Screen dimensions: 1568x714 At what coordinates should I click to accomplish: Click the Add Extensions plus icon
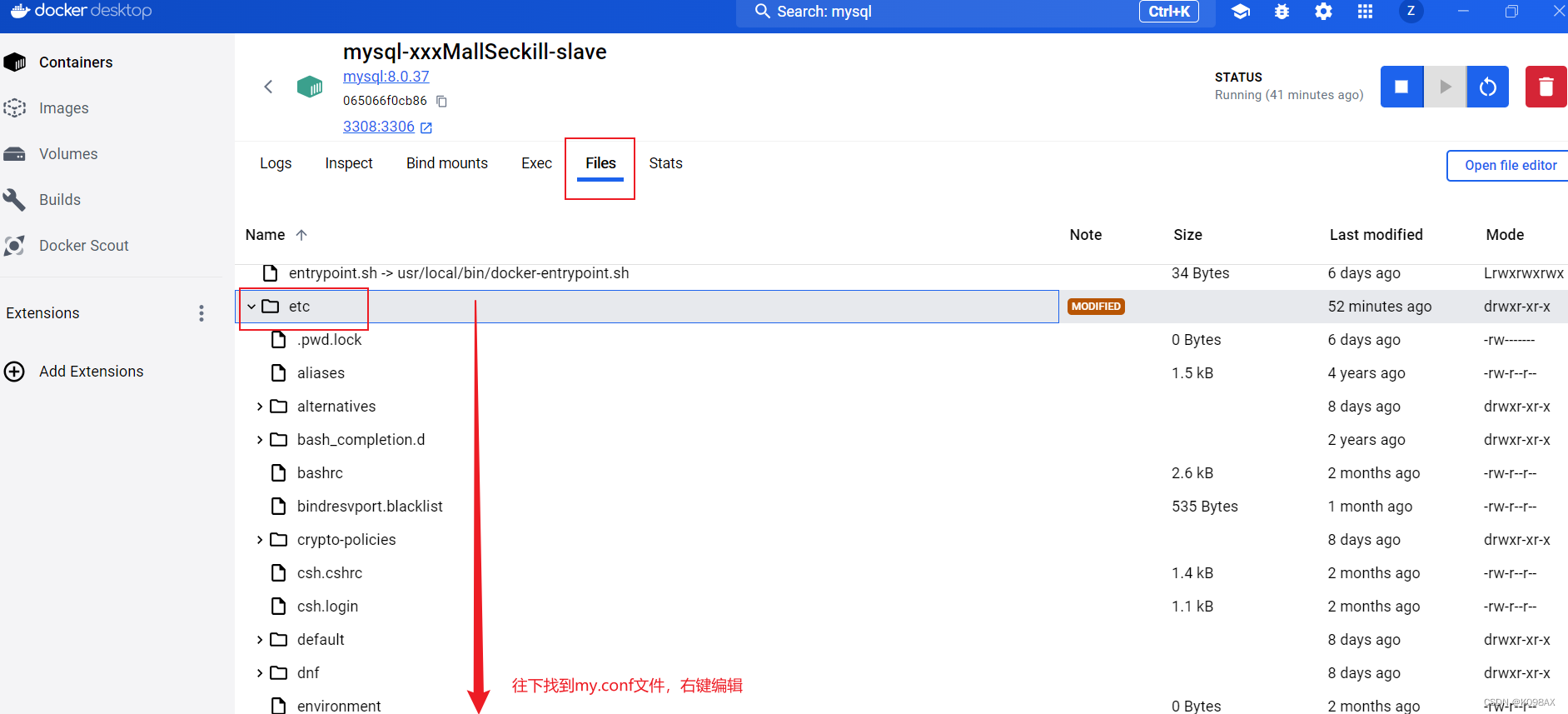pos(15,372)
